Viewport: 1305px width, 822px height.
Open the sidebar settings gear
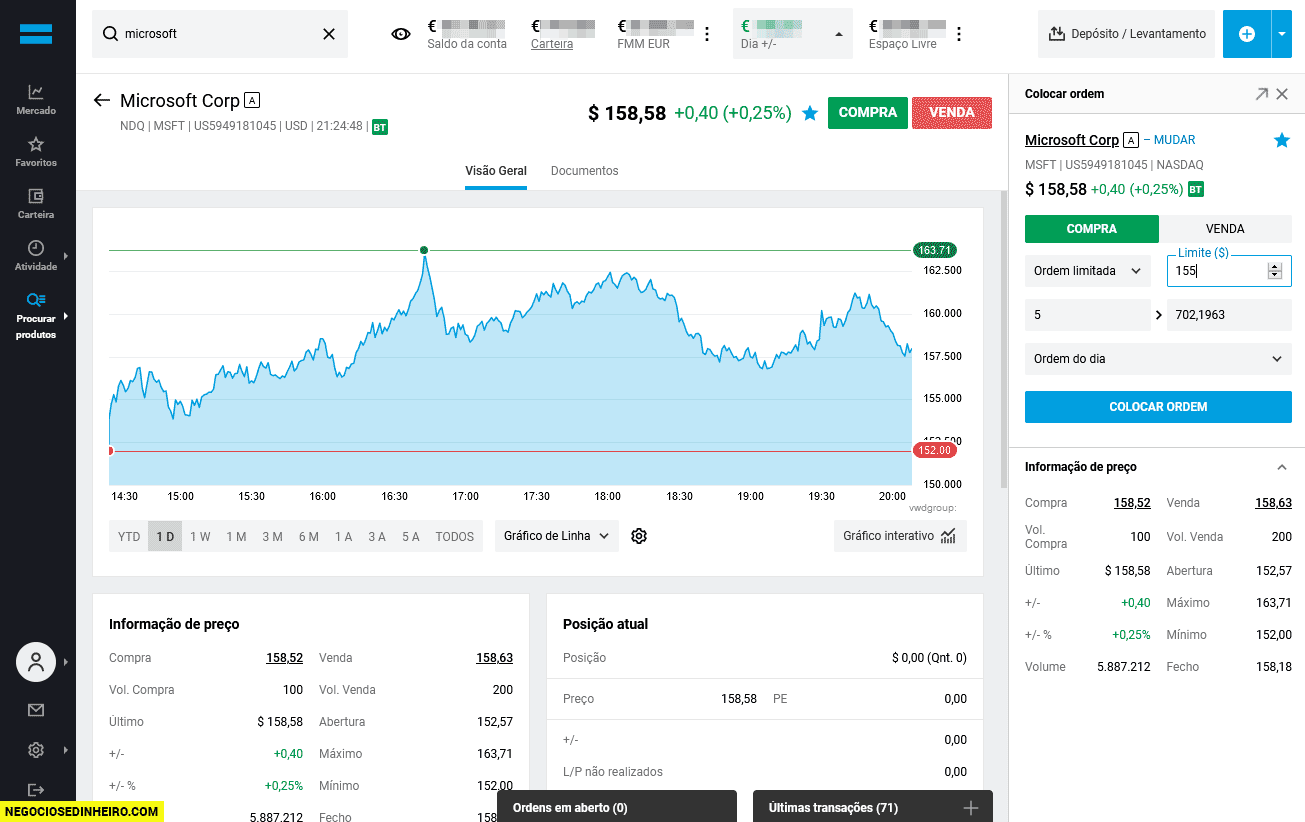coord(36,750)
